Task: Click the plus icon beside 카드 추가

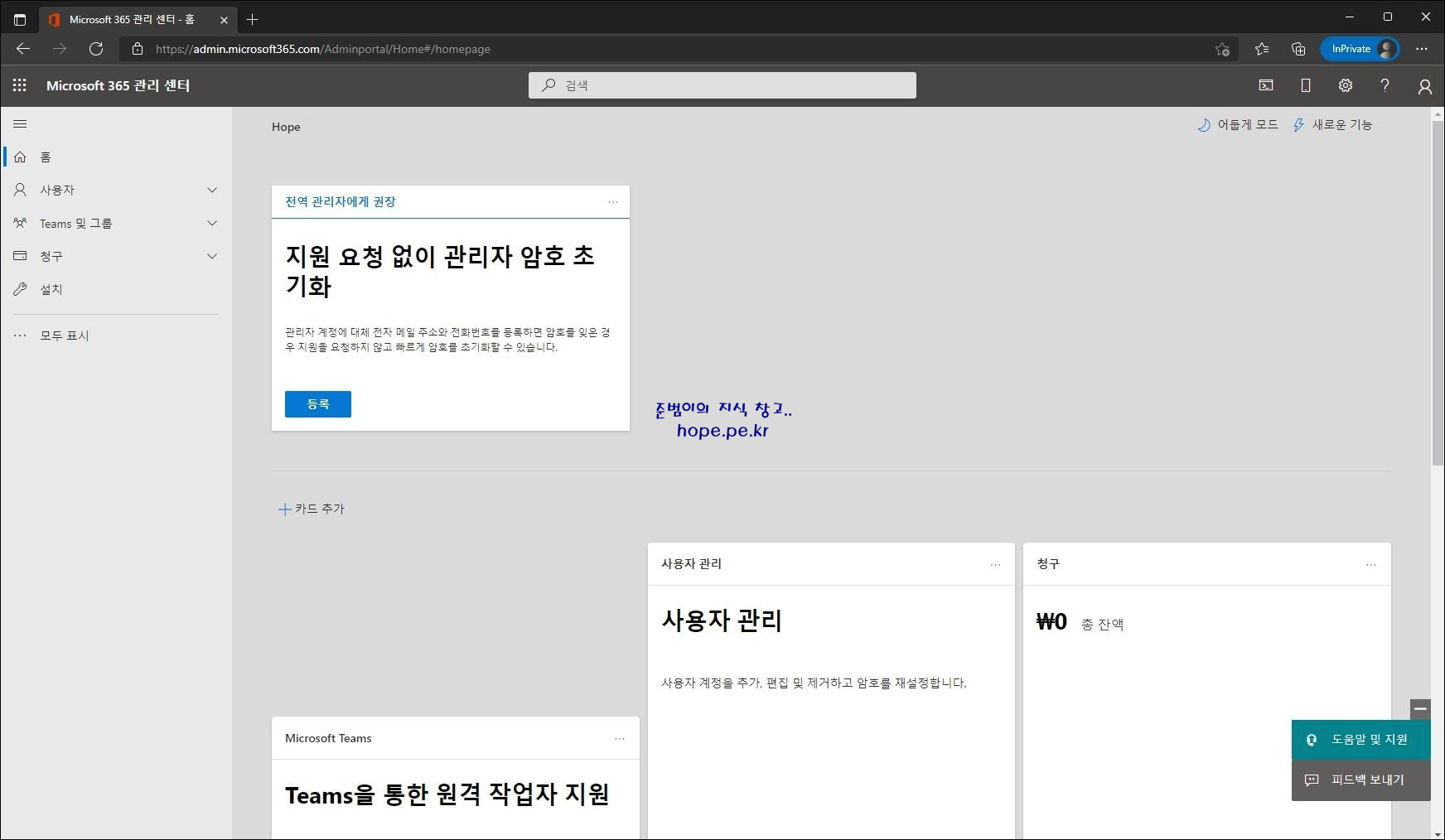Action: point(284,509)
